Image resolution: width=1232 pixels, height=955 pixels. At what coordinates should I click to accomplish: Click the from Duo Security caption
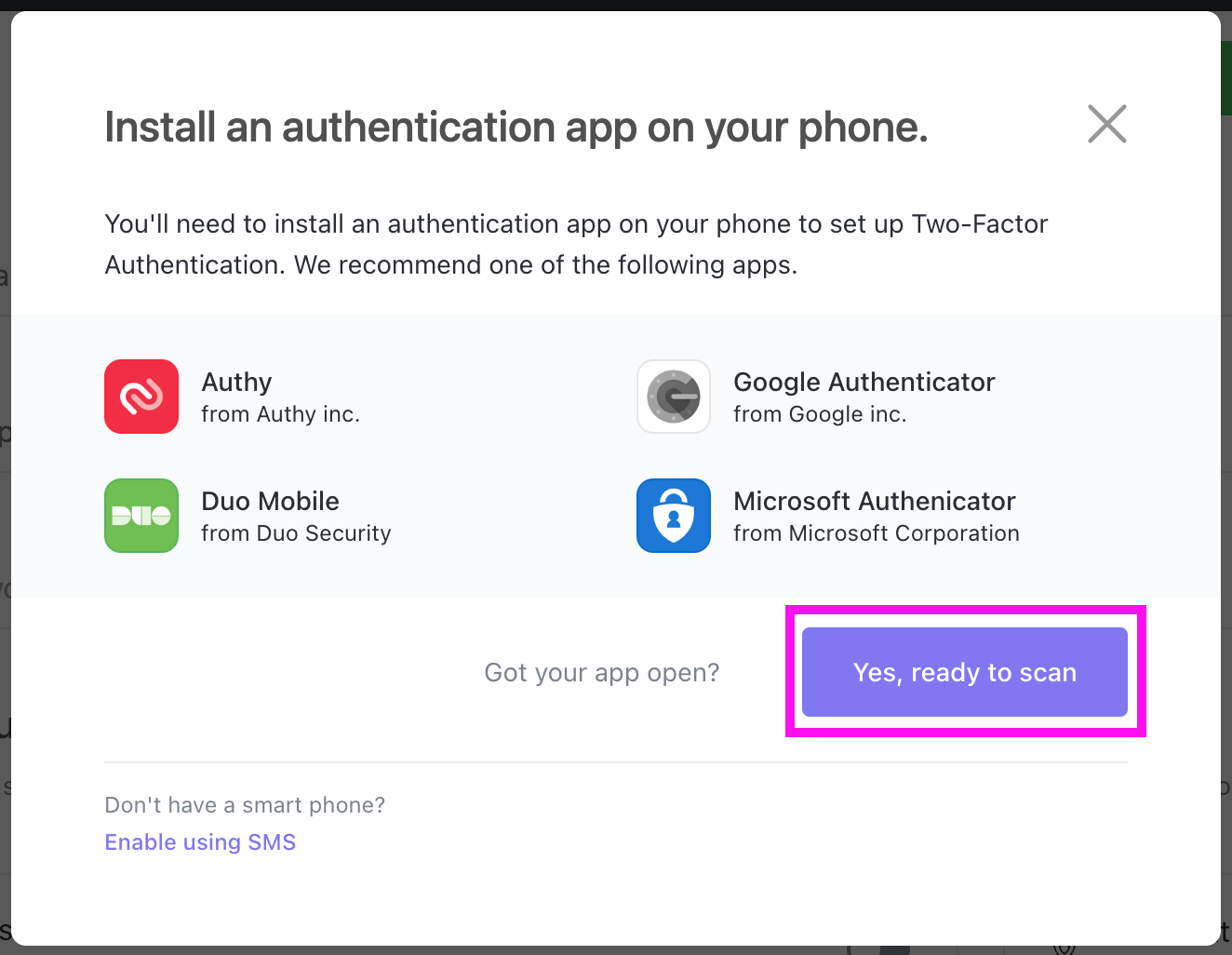296,533
